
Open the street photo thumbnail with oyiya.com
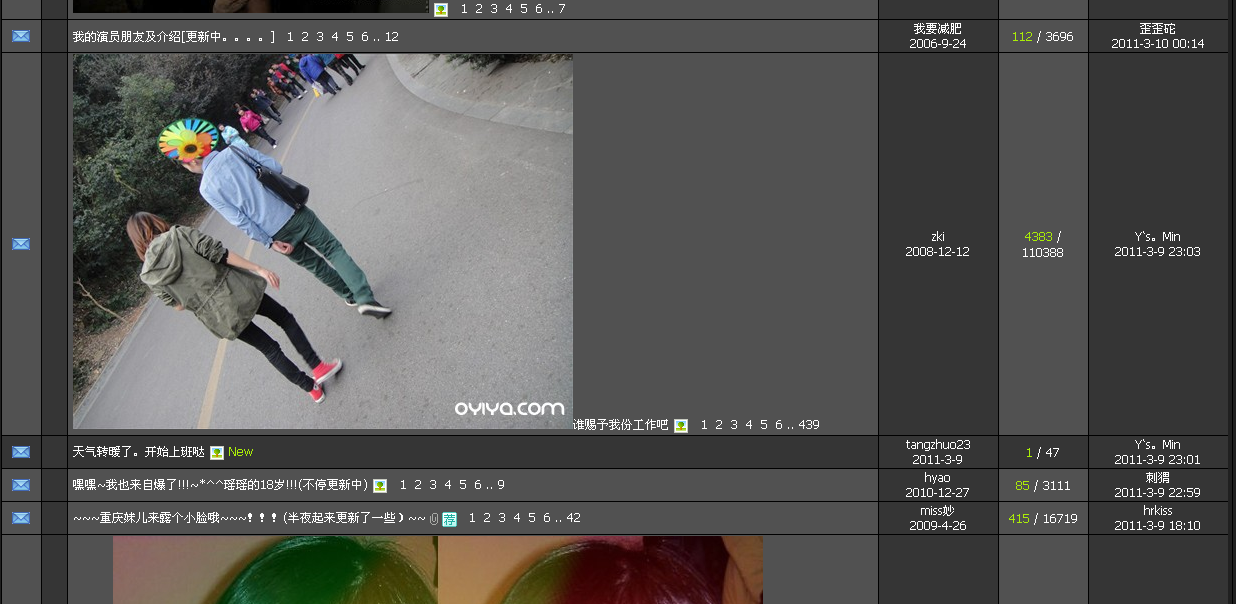(x=323, y=241)
